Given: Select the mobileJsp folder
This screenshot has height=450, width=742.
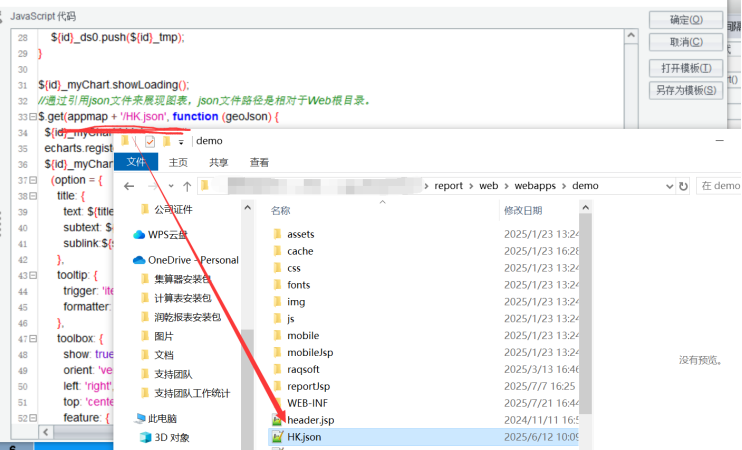Looking at the screenshot, I should click(310, 353).
